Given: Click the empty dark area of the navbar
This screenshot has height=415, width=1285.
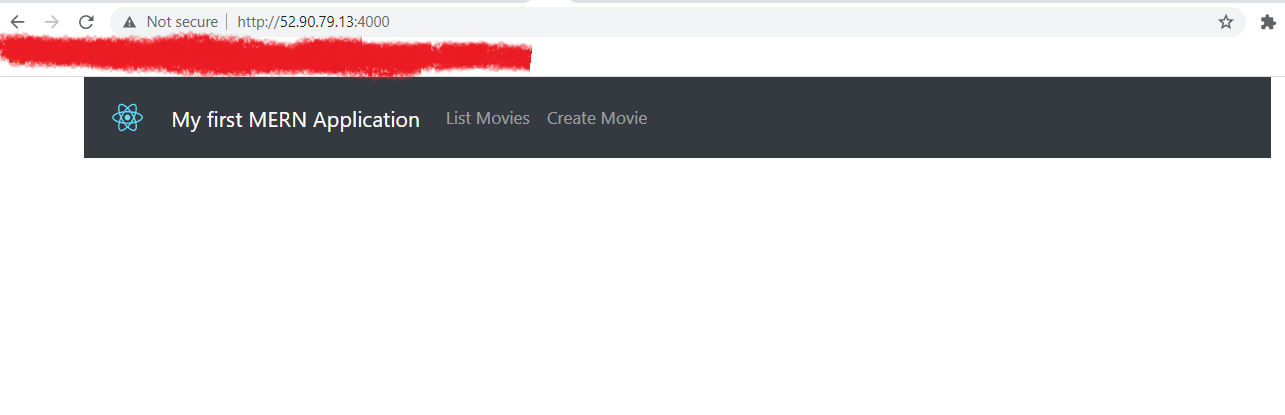Looking at the screenshot, I should coord(960,118).
